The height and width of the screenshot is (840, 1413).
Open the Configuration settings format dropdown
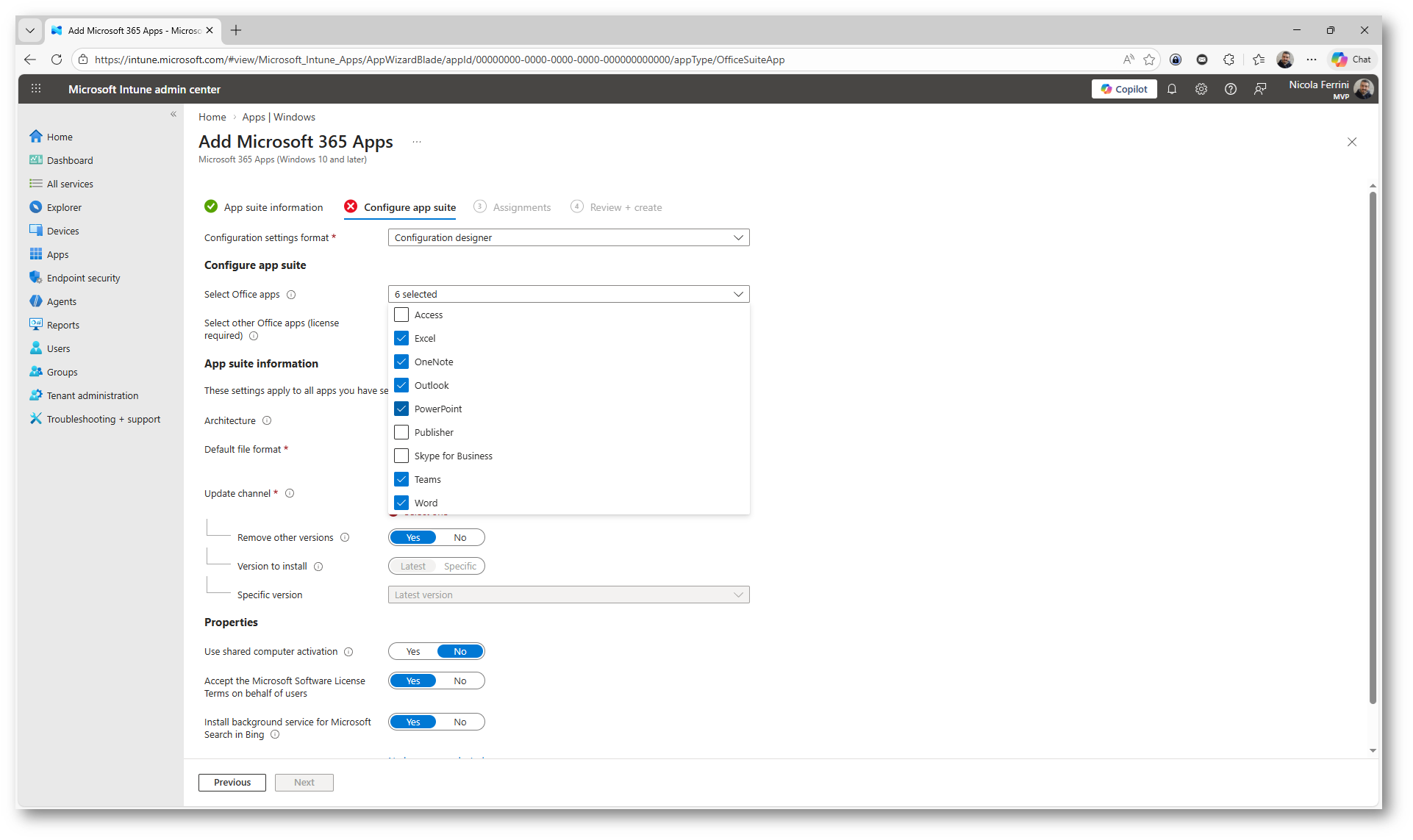568,237
